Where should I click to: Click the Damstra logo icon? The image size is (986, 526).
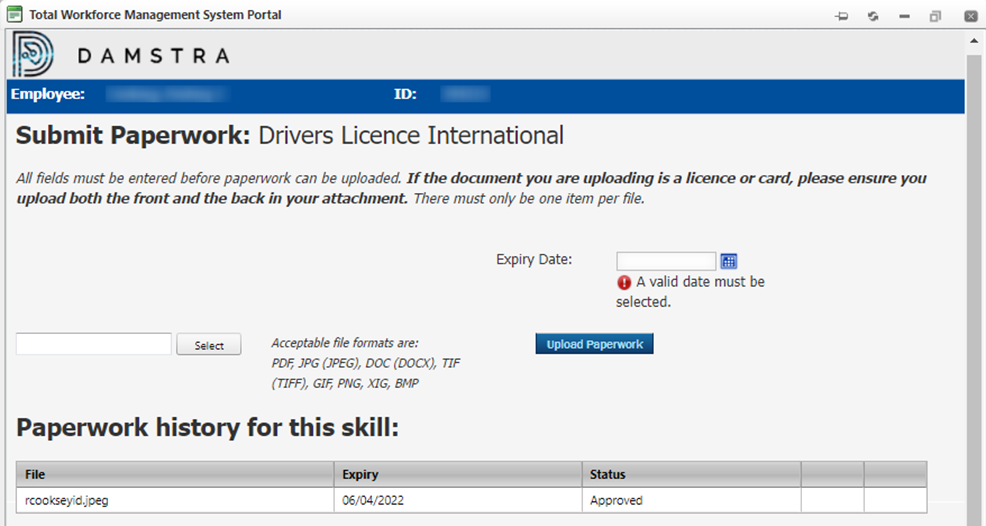click(33, 55)
